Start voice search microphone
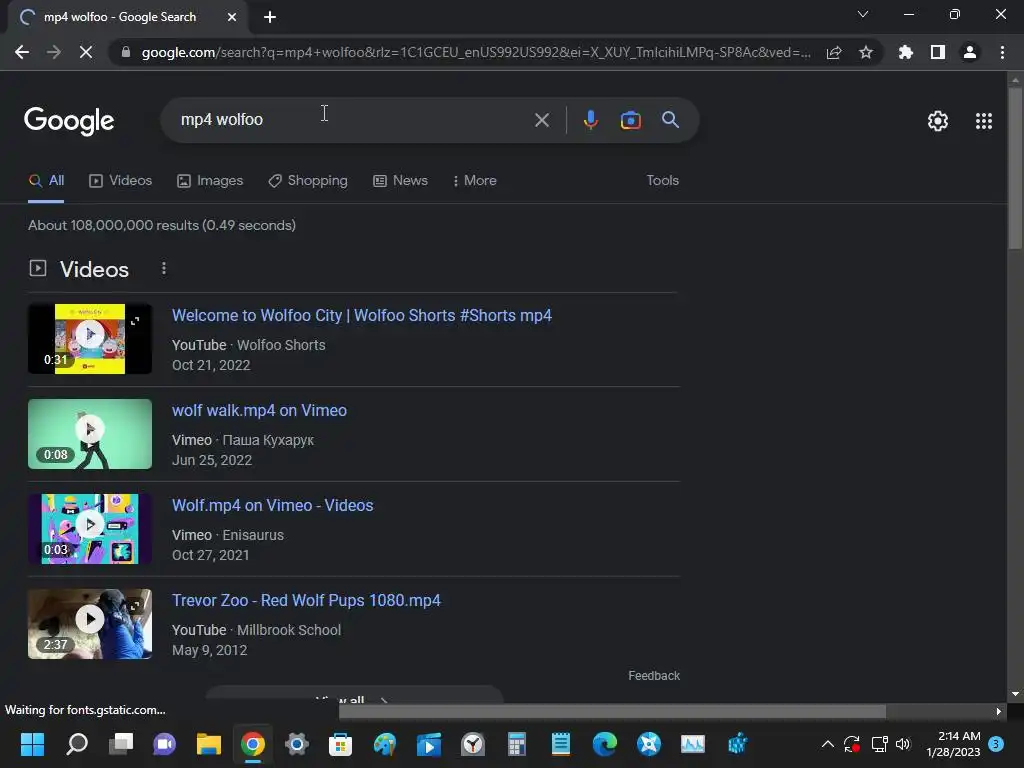This screenshot has height=768, width=1024. [590, 120]
